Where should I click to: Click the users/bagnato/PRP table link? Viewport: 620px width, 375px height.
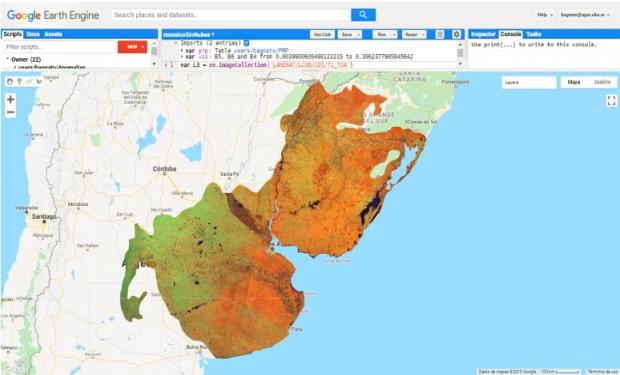tap(261, 51)
